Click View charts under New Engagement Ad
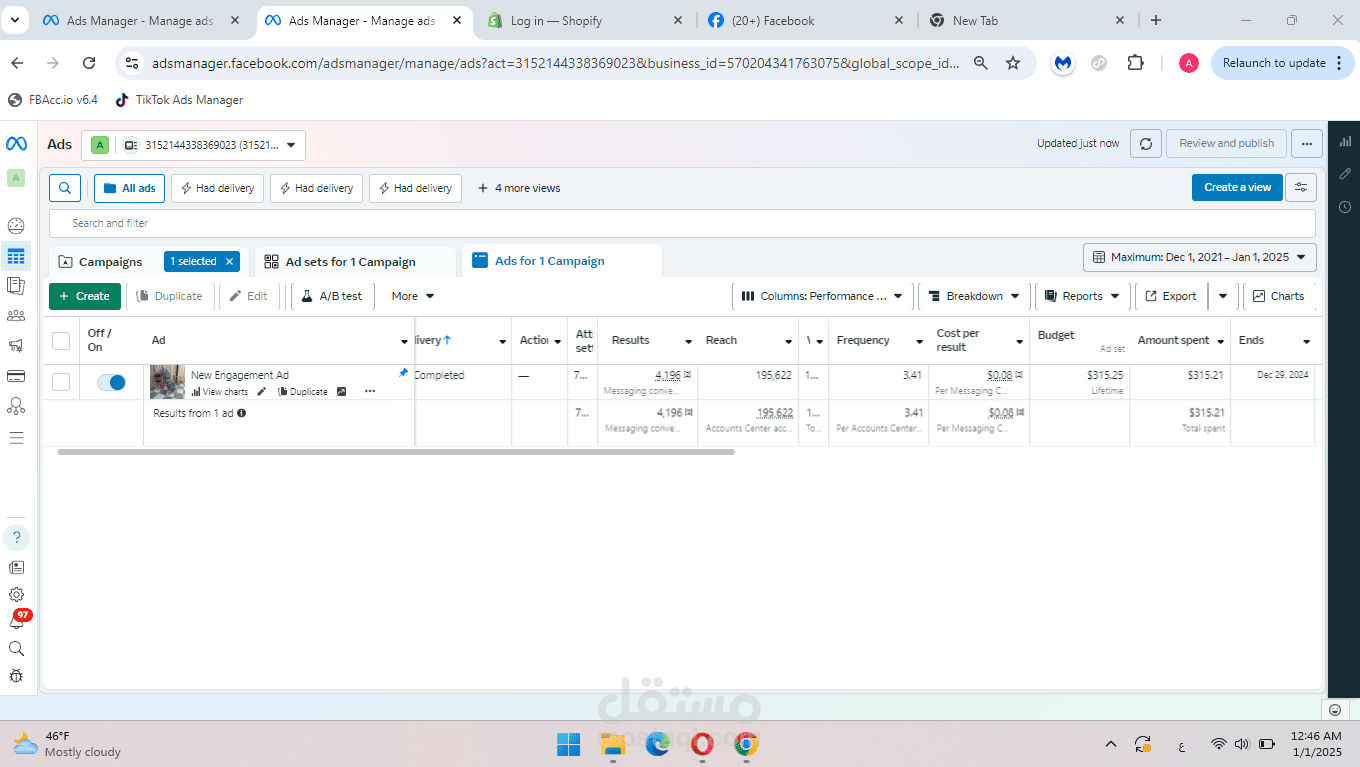 coord(219,392)
